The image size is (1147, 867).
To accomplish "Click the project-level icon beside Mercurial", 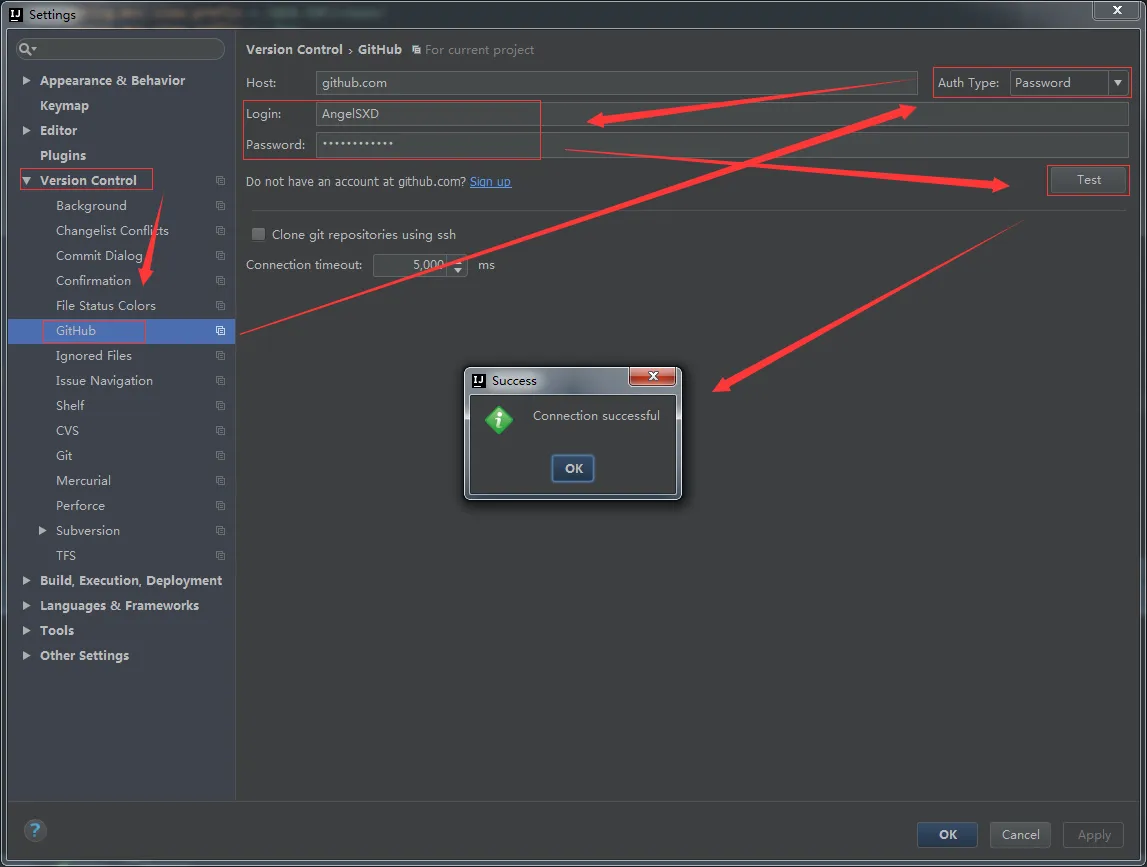I will [220, 481].
